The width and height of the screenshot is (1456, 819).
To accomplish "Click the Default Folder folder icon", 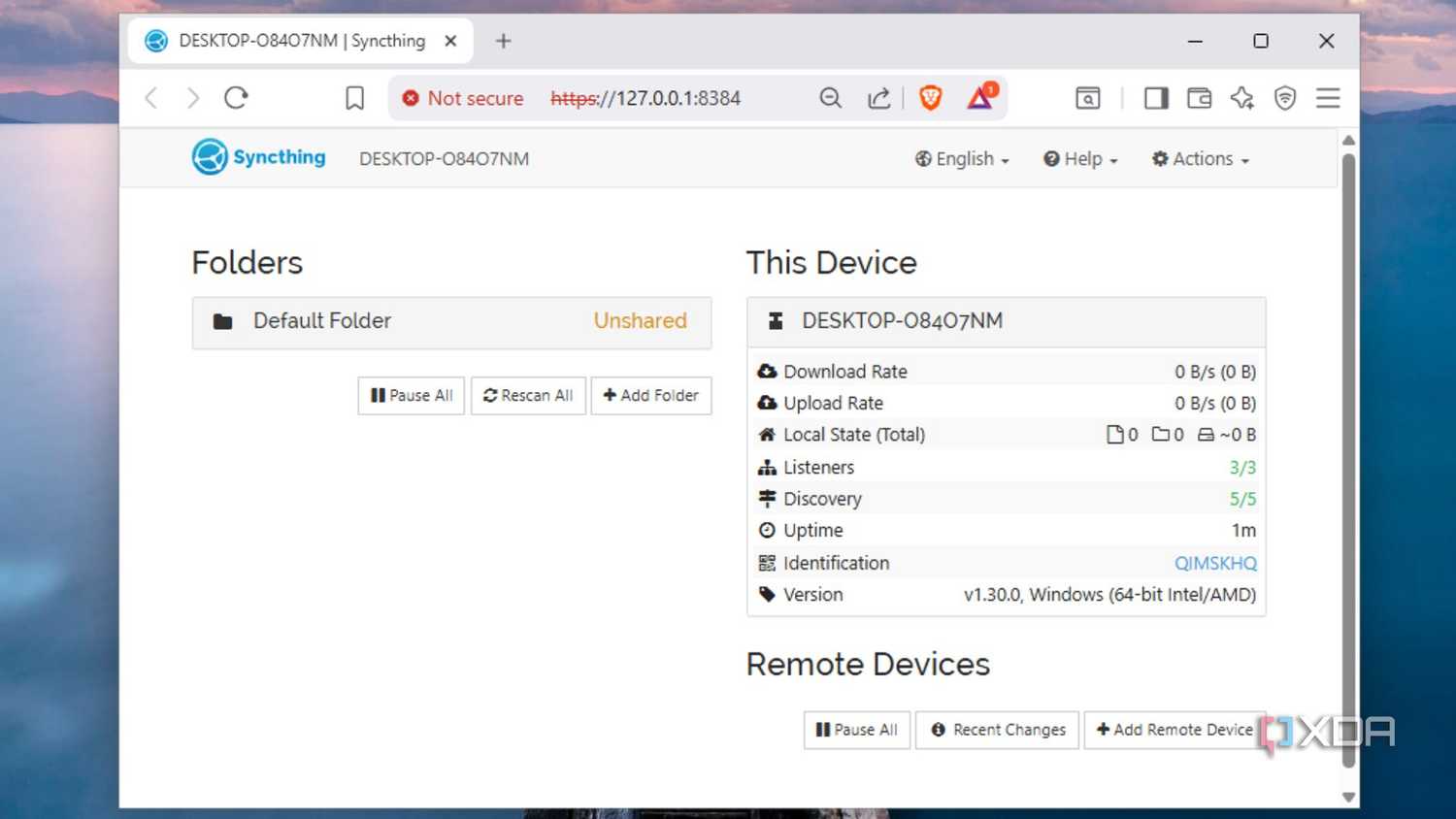I will [222, 321].
